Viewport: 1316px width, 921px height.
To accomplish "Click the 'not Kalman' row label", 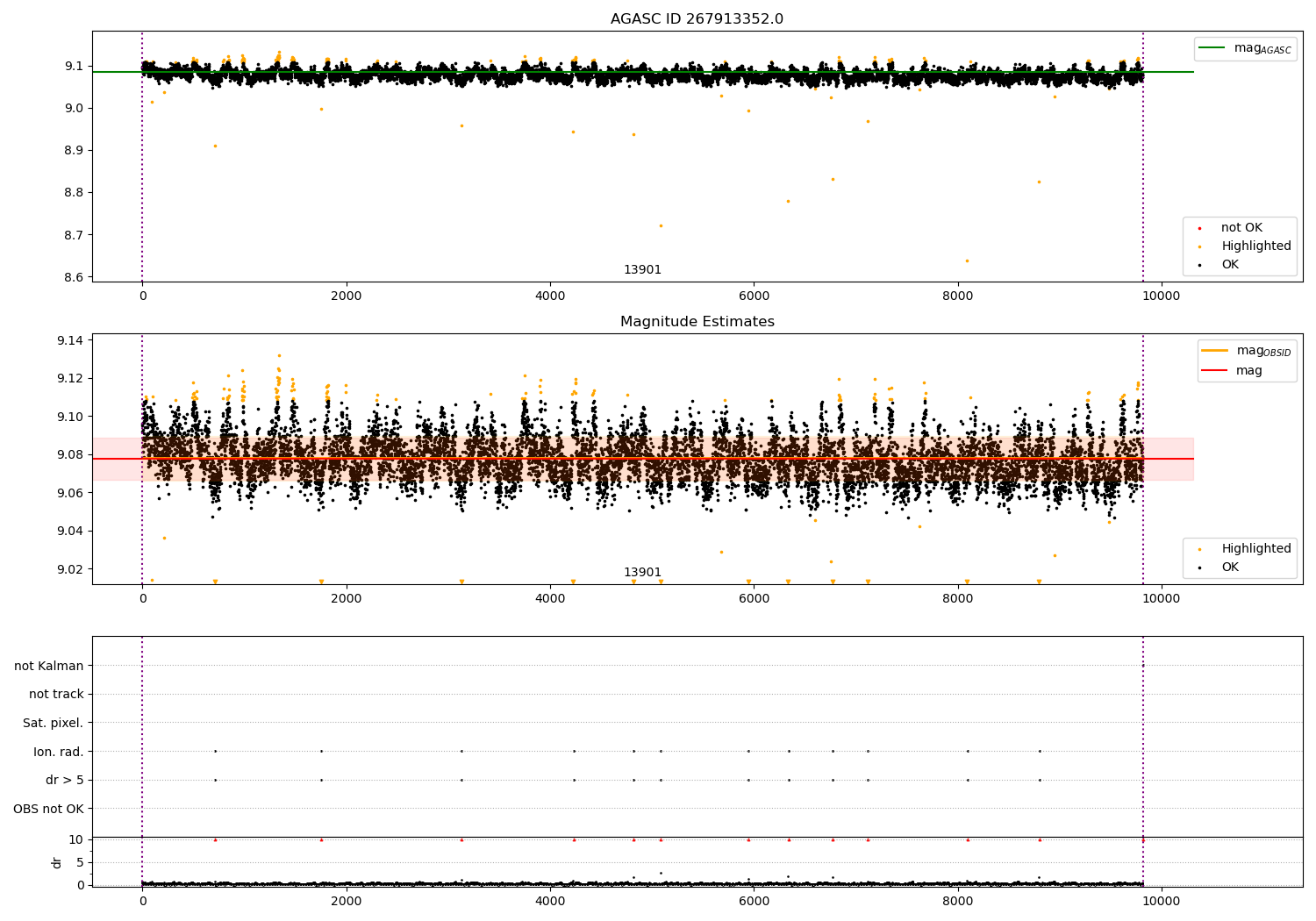I will pyautogui.click(x=48, y=667).
